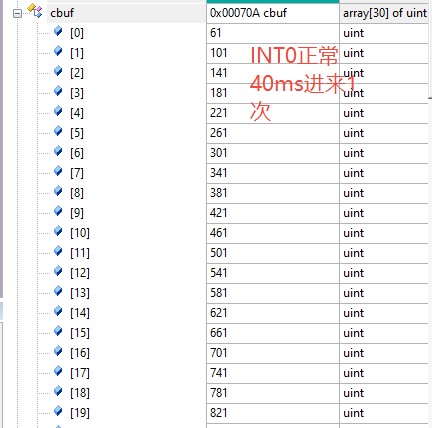Select array element label [6]
432x428 pixels.
coord(77,153)
